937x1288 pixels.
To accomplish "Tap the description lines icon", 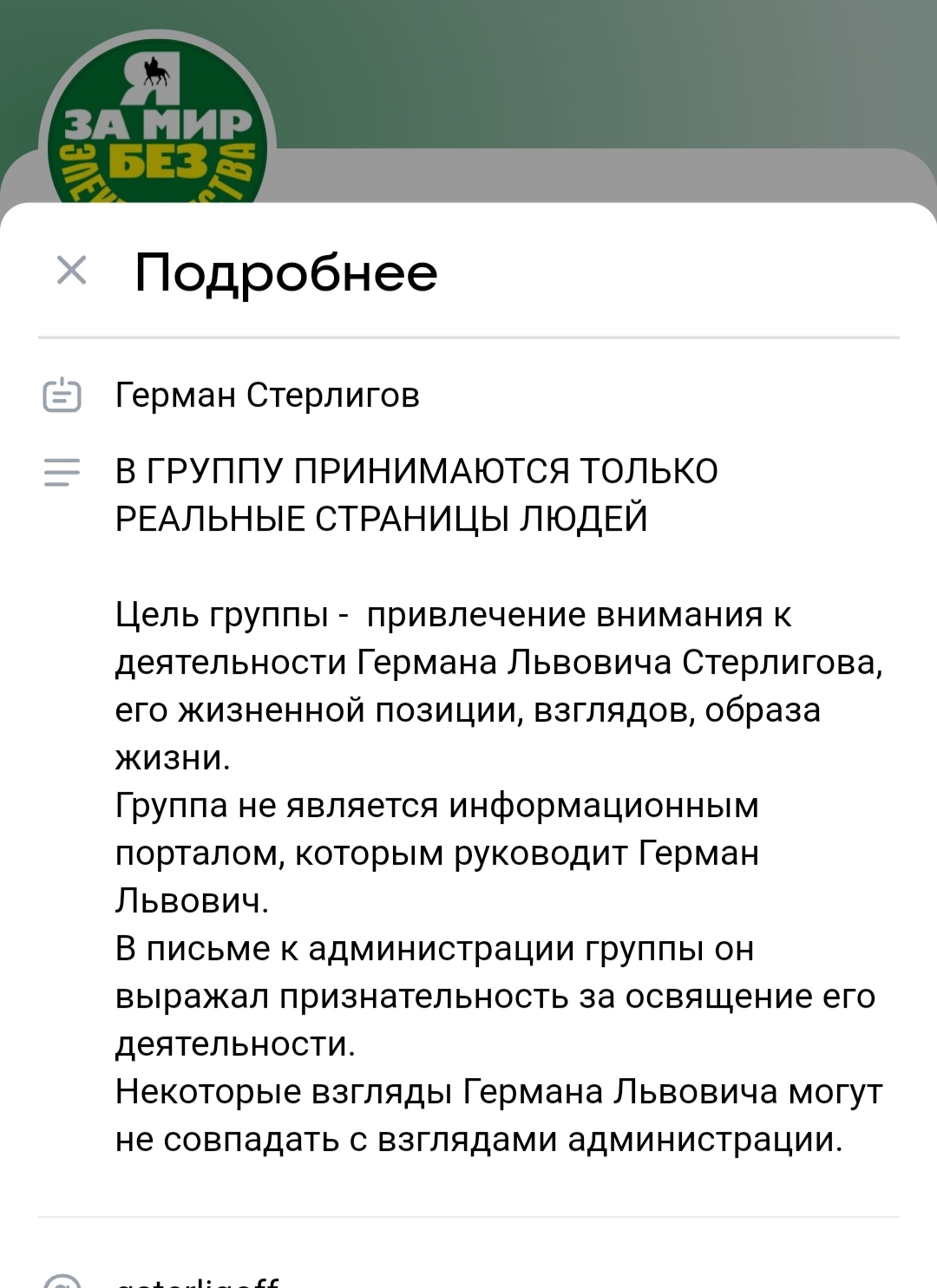I will point(62,473).
